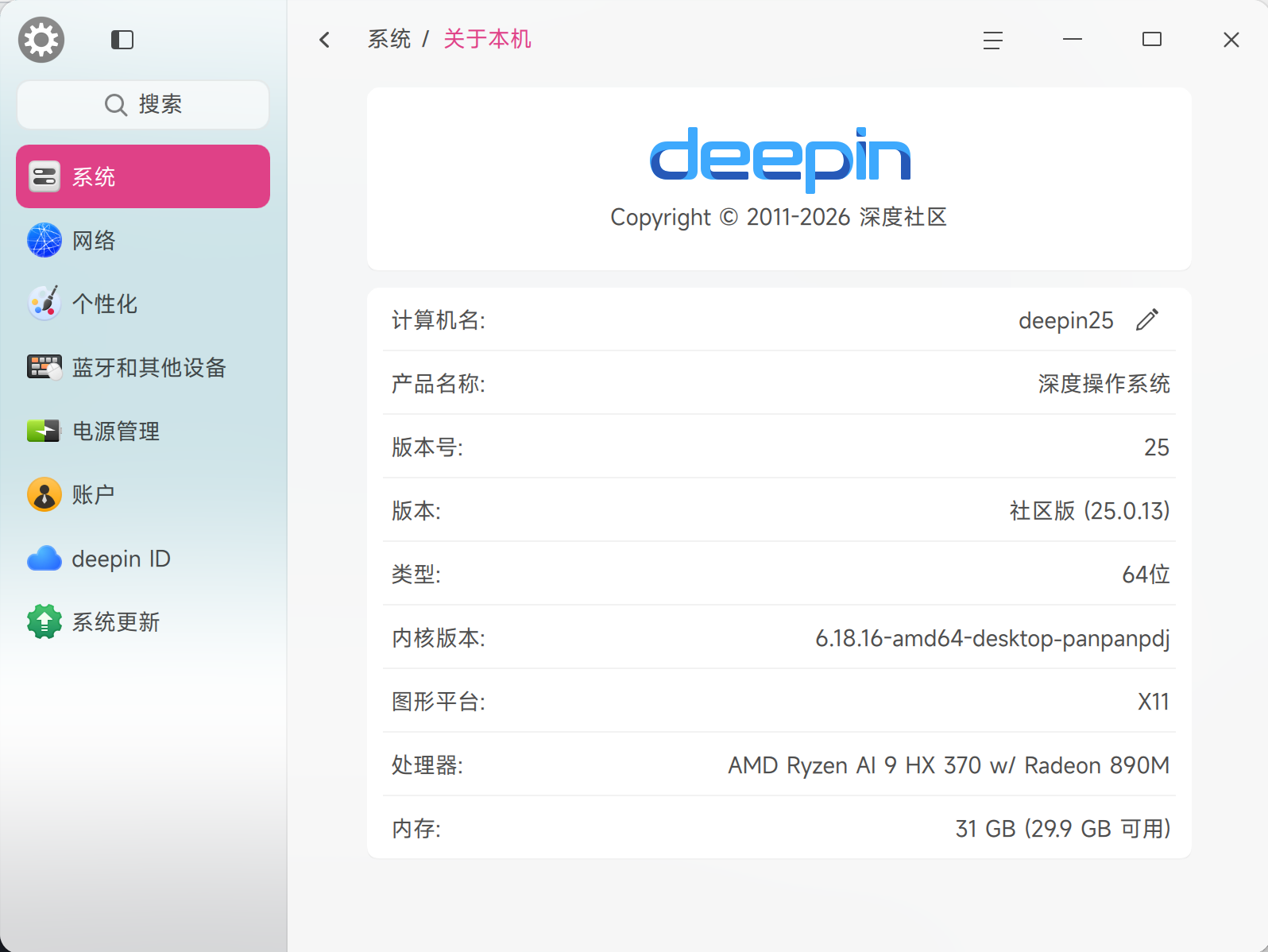
Task: Click the Copyright 2011-2026 深度社区 text
Action: (x=779, y=217)
